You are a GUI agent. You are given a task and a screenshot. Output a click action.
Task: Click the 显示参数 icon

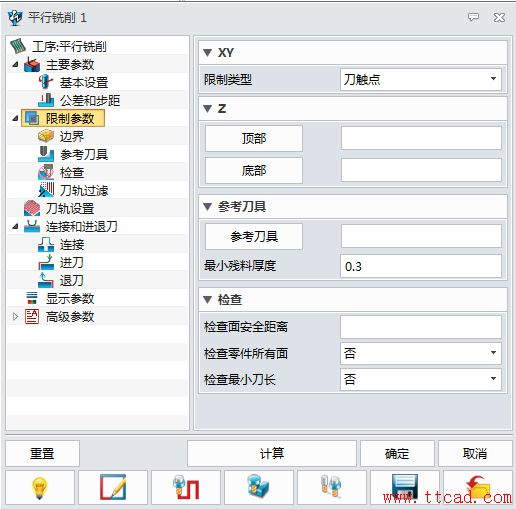(x=32, y=298)
